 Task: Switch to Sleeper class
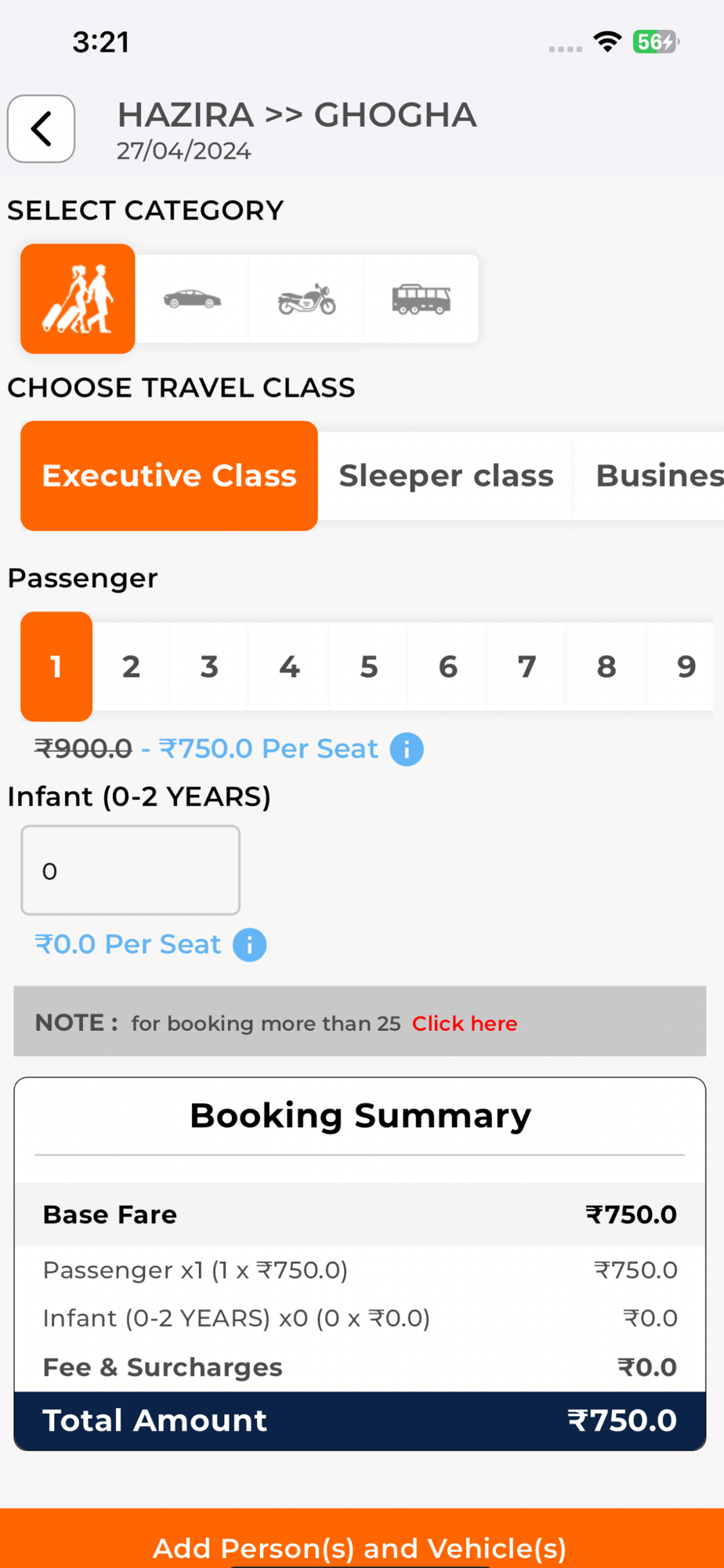coord(446,476)
